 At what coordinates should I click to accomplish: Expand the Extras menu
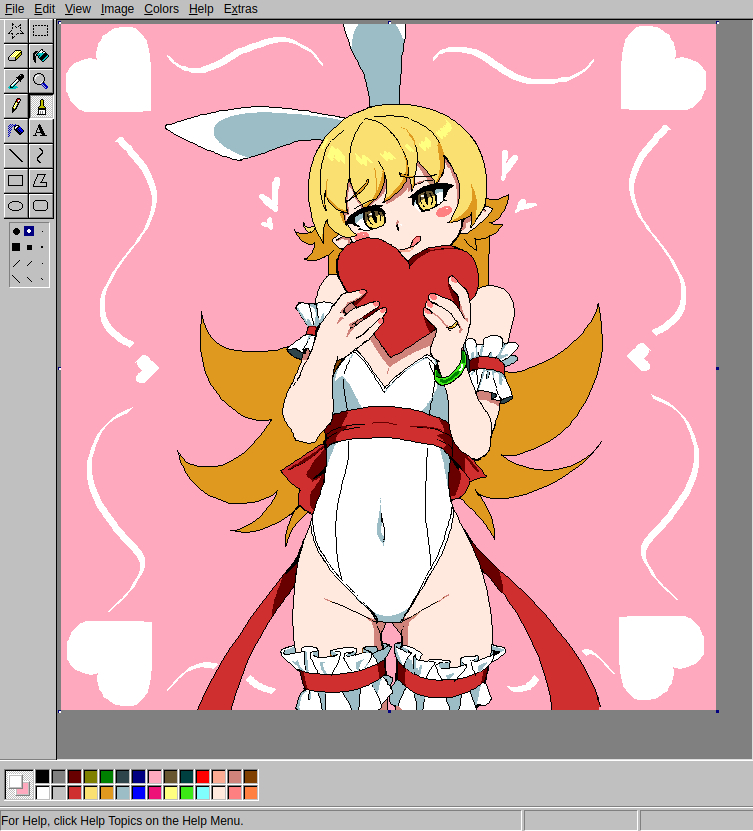click(x=240, y=9)
